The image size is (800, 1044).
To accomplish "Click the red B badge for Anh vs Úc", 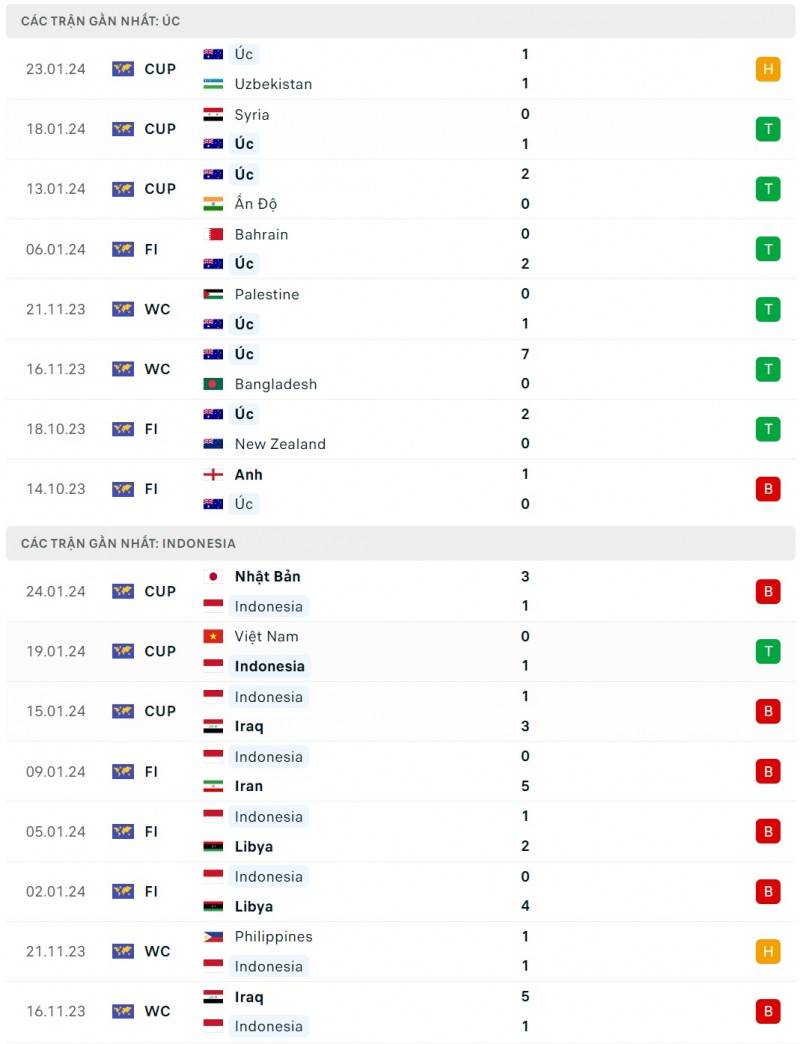I will (767, 489).
